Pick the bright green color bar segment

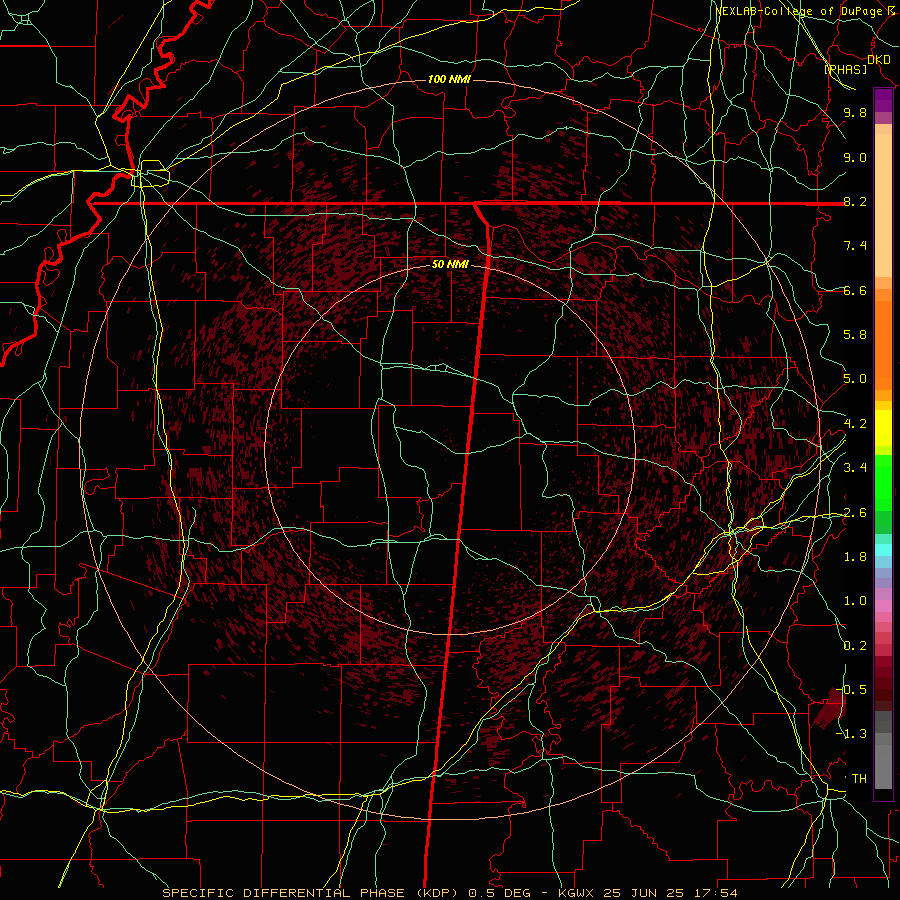883,482
